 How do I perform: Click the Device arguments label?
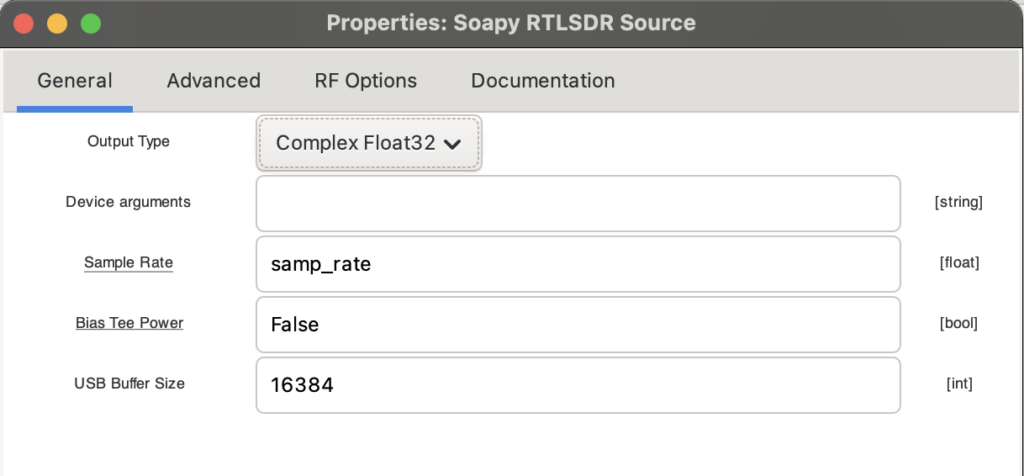tap(128, 202)
